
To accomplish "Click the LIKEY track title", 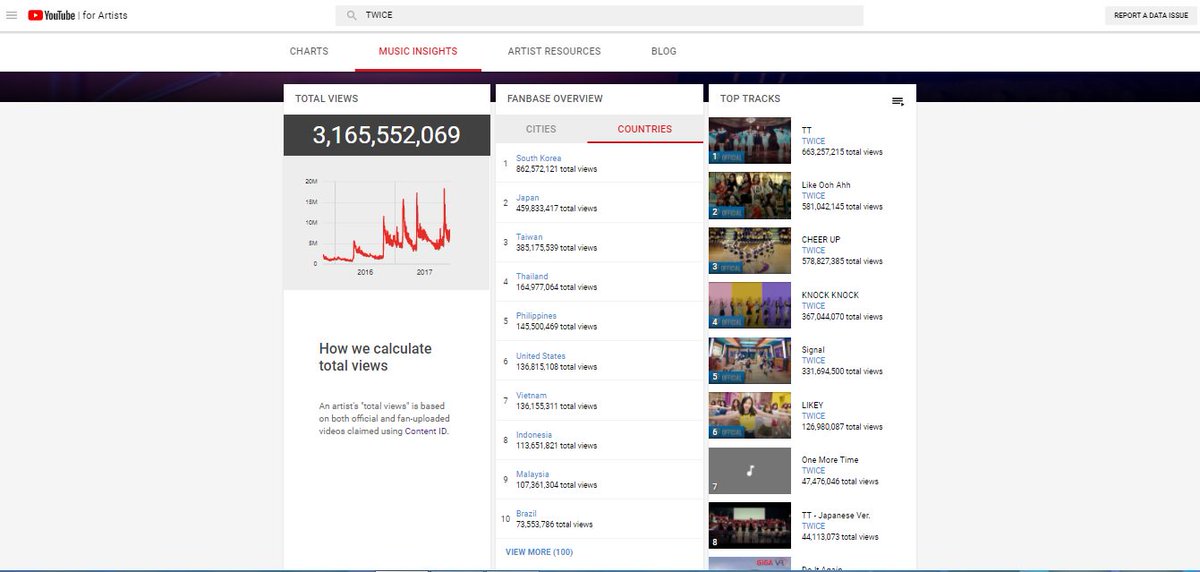I will pyautogui.click(x=813, y=405).
